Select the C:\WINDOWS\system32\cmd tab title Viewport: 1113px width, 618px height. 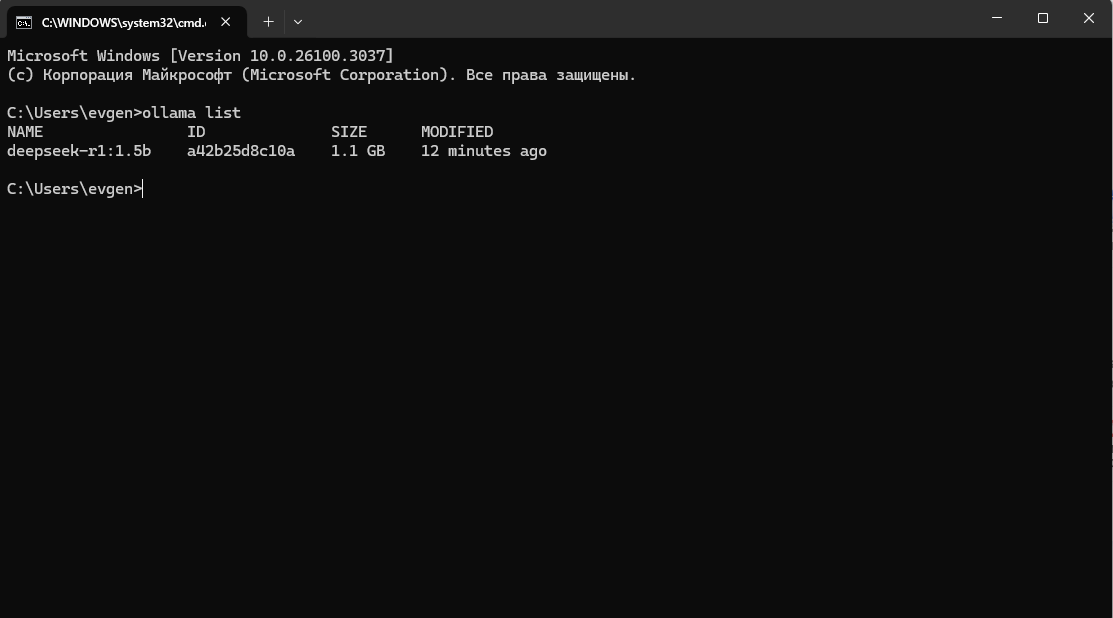coord(122,21)
